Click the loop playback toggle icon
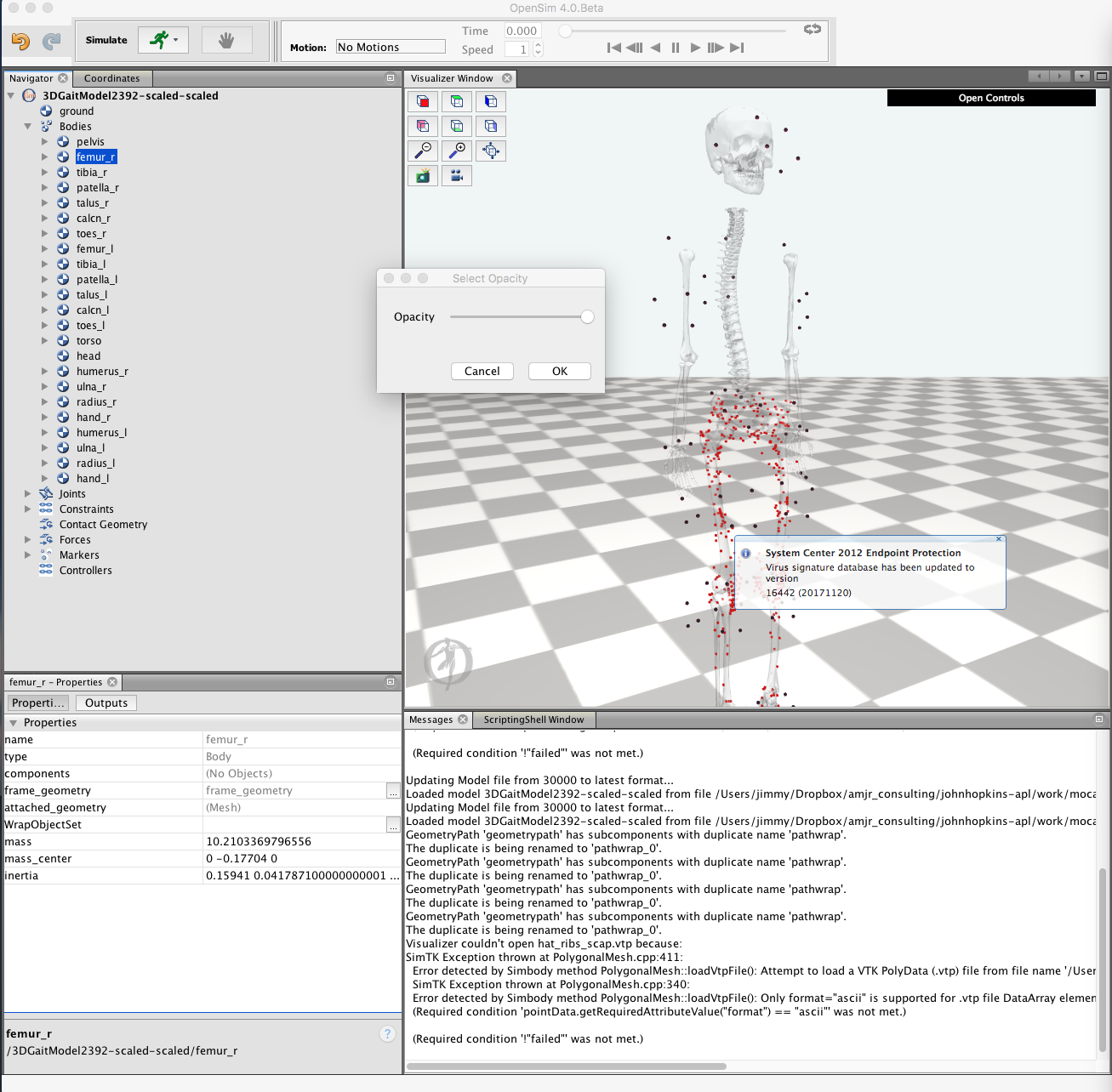This screenshot has height=1092, width=1112. pyautogui.click(x=812, y=28)
